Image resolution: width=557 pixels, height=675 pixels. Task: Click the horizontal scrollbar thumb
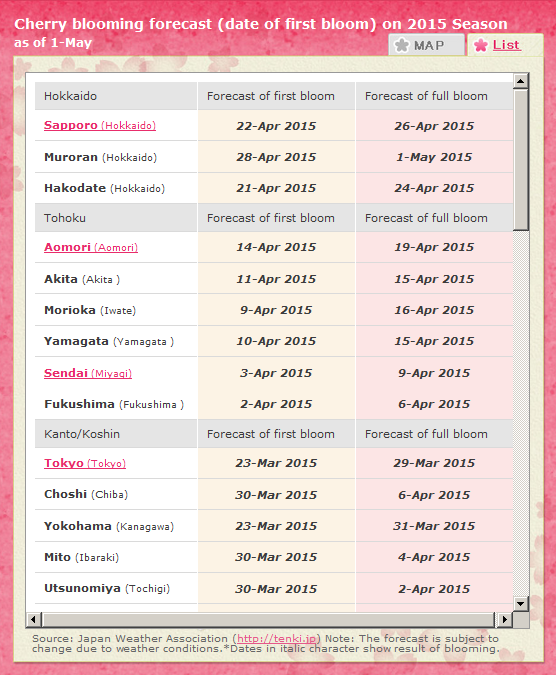(x=268, y=620)
